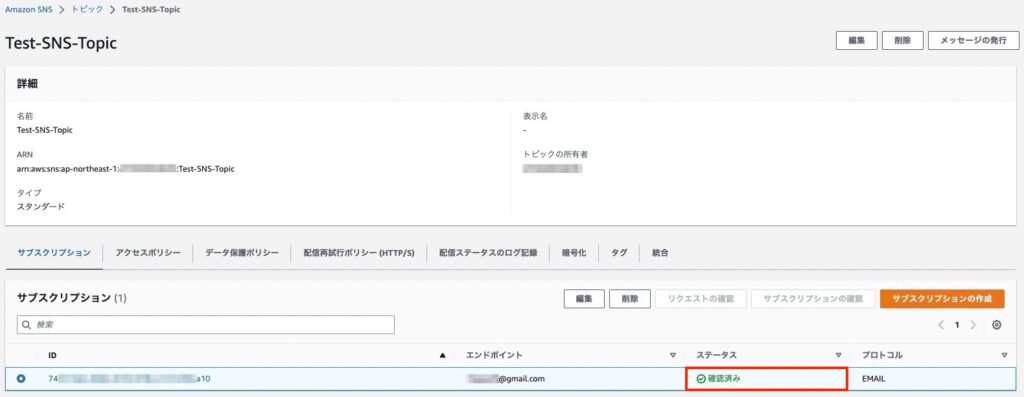1024x397 pixels.
Task: Click the 編集 button in the subscriptions panel
Action: click(584, 299)
